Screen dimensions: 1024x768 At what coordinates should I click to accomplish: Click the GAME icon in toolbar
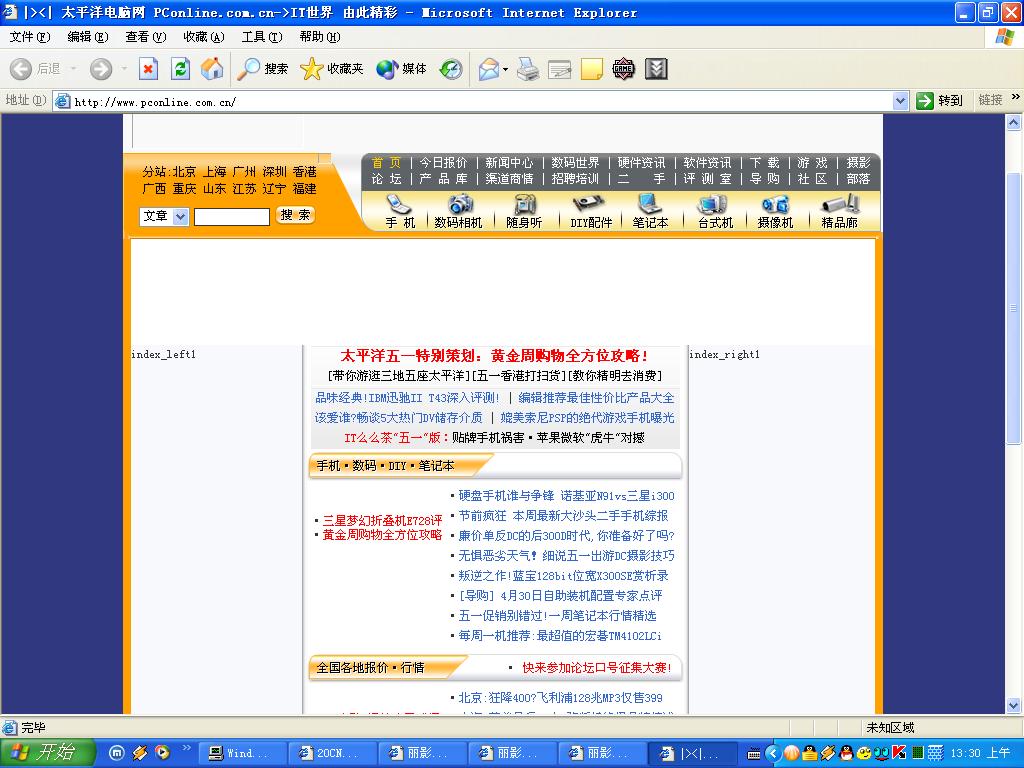pyautogui.click(x=624, y=69)
